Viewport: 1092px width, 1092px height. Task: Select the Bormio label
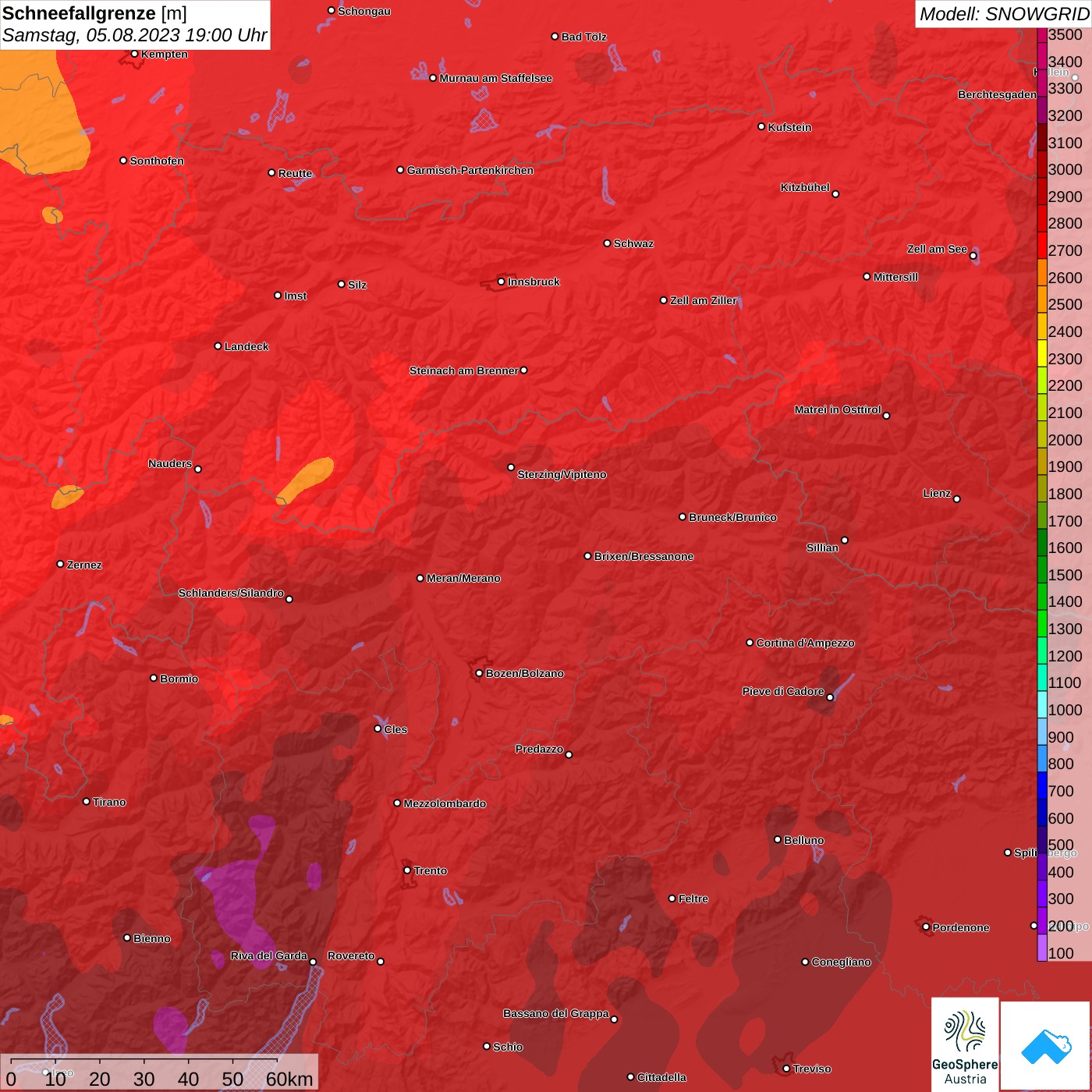click(x=179, y=679)
